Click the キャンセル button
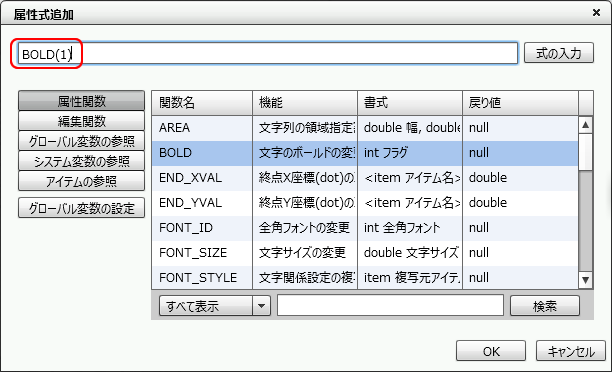The height and width of the screenshot is (372, 612). (x=571, y=351)
